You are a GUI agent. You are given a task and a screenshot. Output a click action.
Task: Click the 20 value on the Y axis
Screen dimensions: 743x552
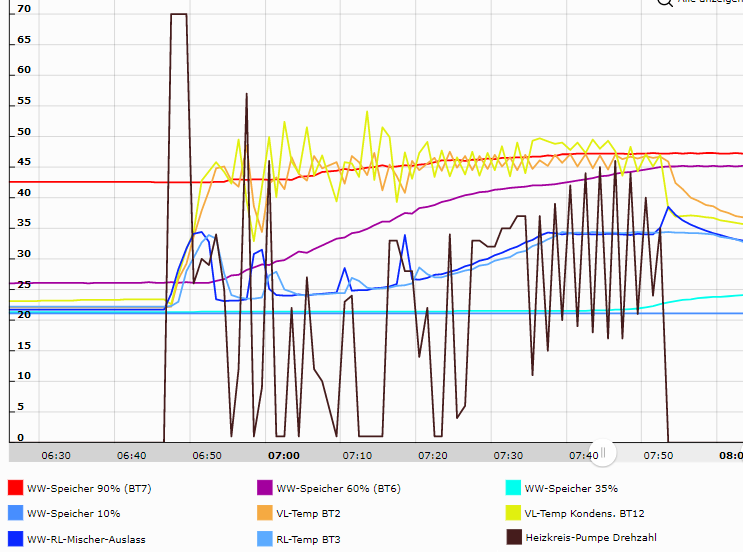click(24, 315)
